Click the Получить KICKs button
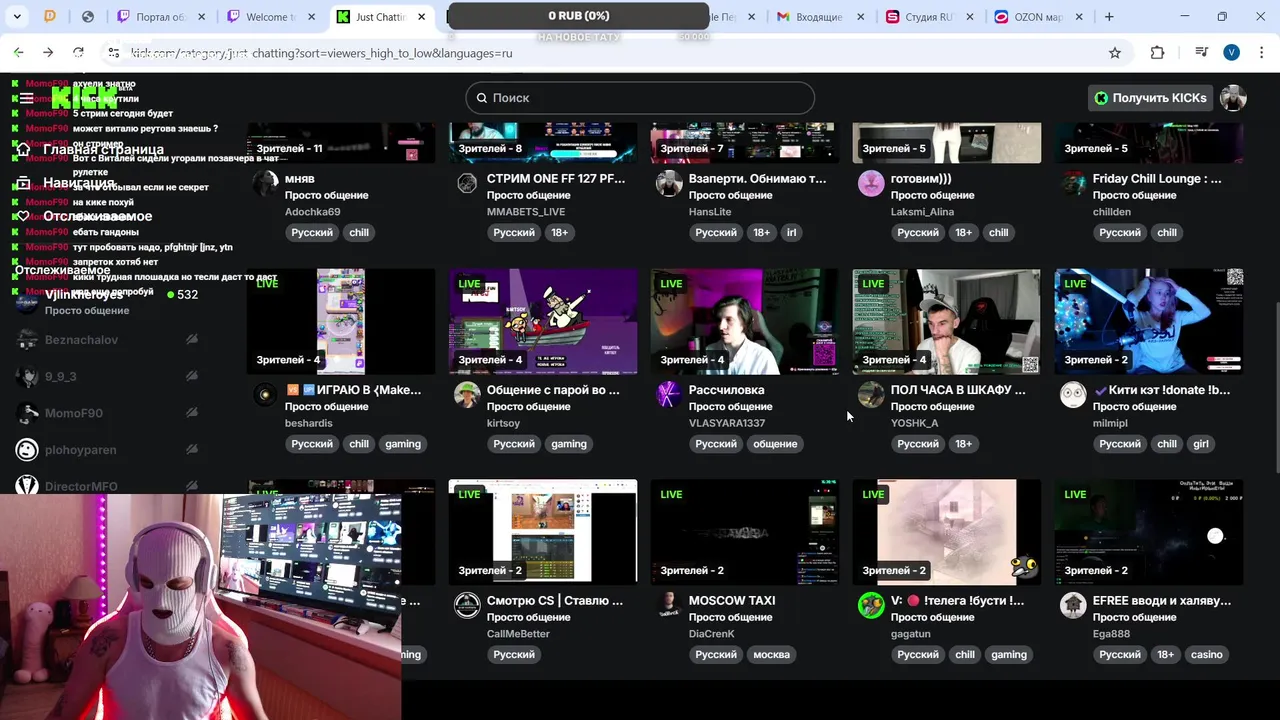This screenshot has width=1280, height=720. 1150,98
